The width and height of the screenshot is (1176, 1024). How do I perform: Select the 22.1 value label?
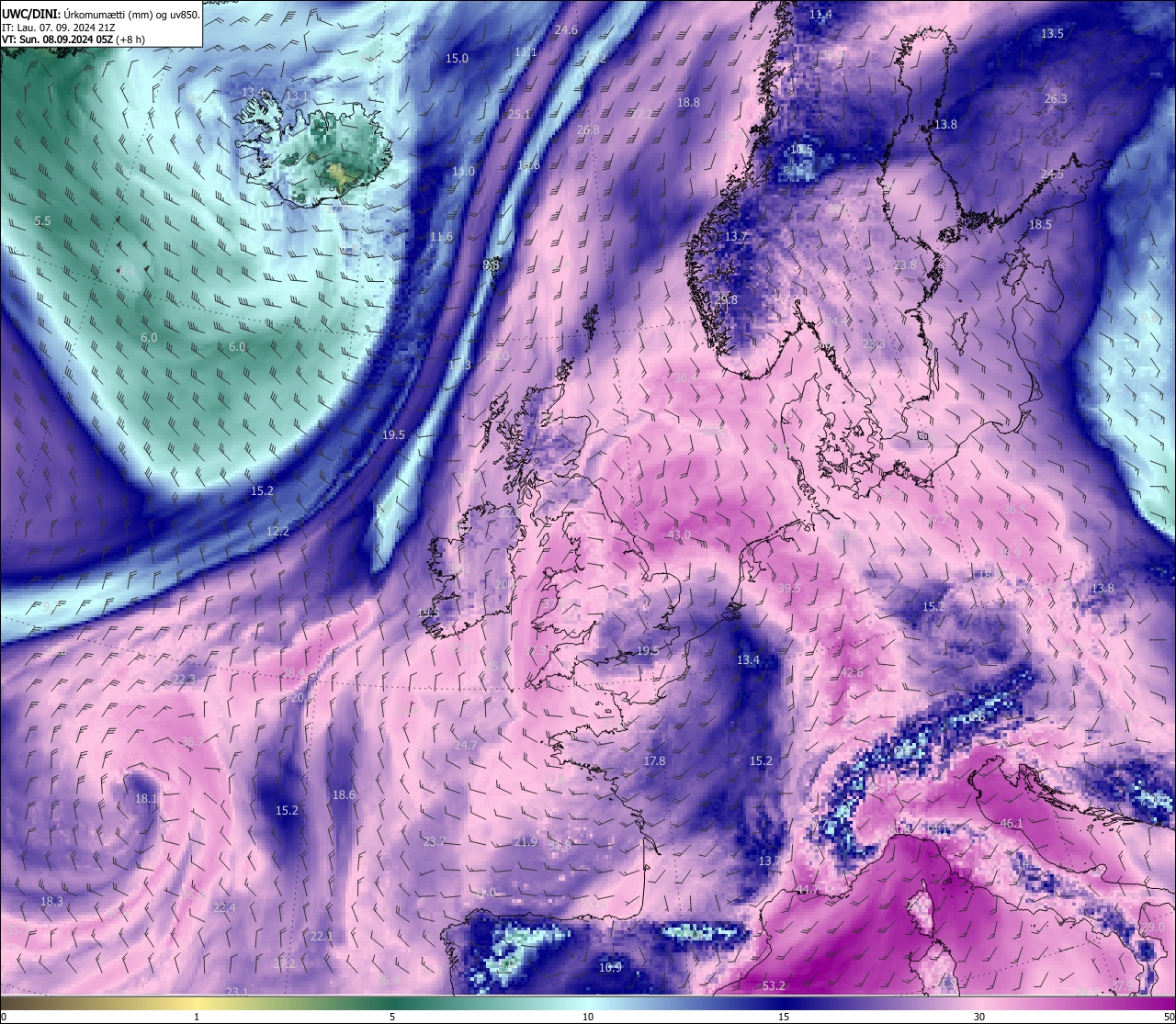(321, 936)
